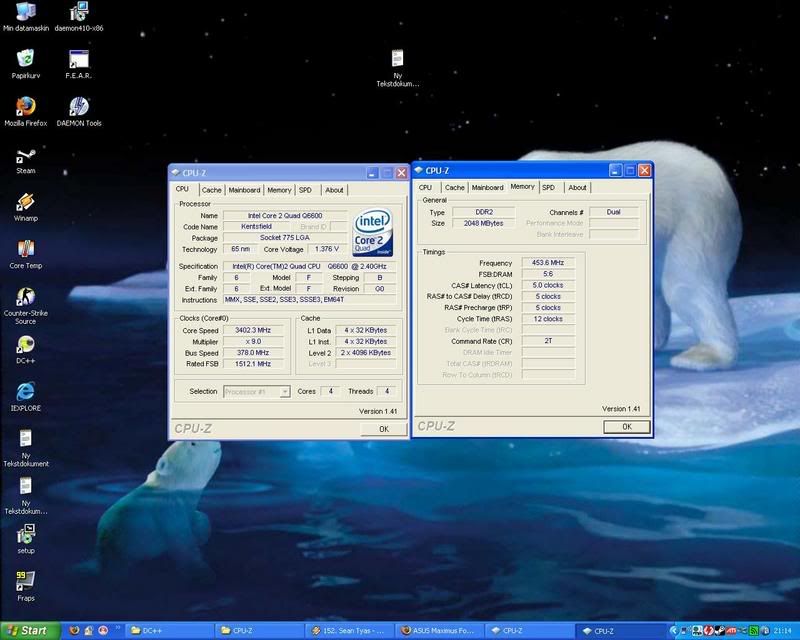This screenshot has height=640, width=800.
Task: Click the memory Size value 2048 MBytes
Action: tap(484, 223)
